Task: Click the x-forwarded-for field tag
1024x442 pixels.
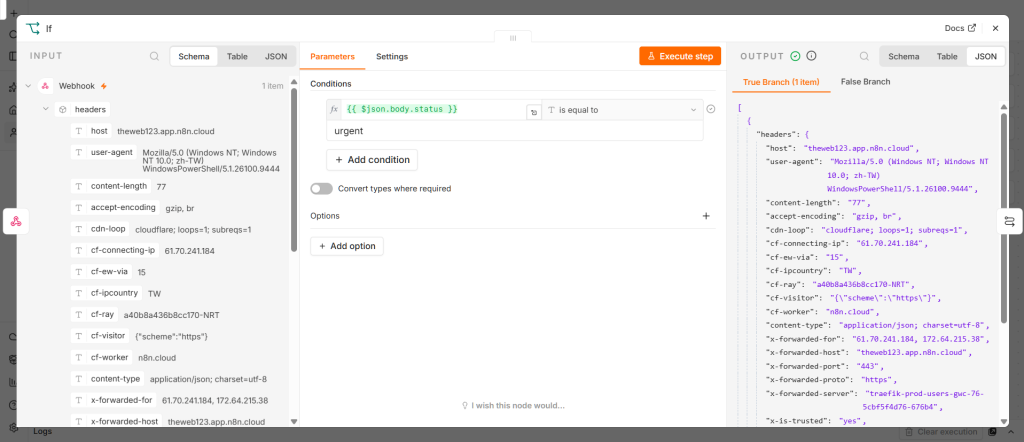Action: (x=114, y=400)
